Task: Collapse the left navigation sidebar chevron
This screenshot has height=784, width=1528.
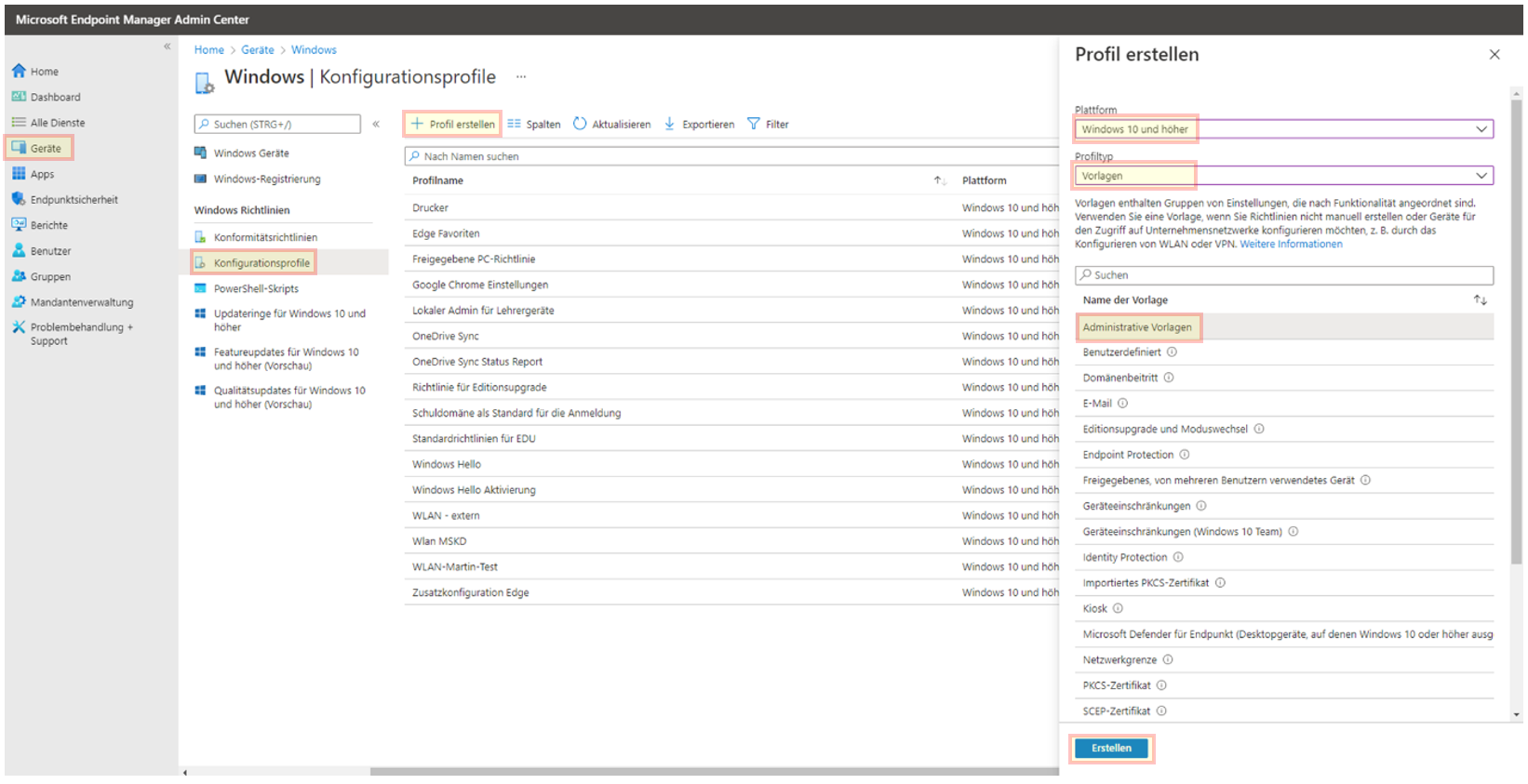Action: click(168, 47)
